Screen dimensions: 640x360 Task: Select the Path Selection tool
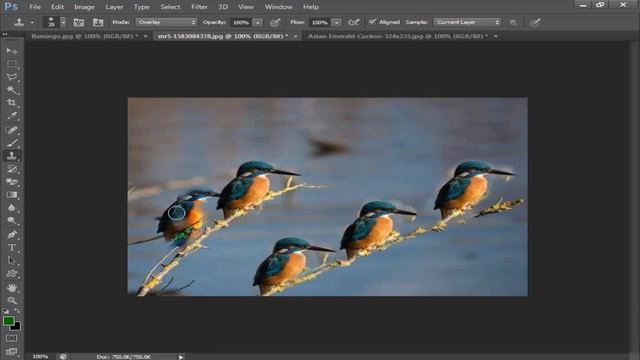[12, 261]
